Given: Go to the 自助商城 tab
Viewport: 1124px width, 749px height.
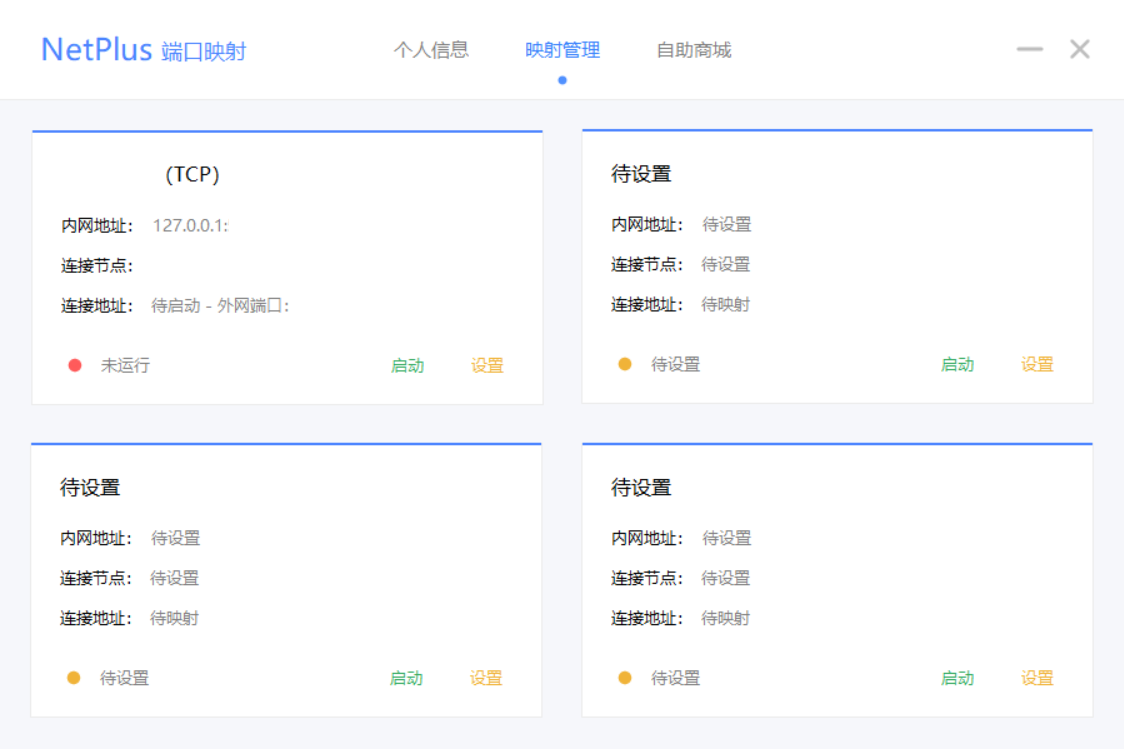Looking at the screenshot, I should [693, 50].
